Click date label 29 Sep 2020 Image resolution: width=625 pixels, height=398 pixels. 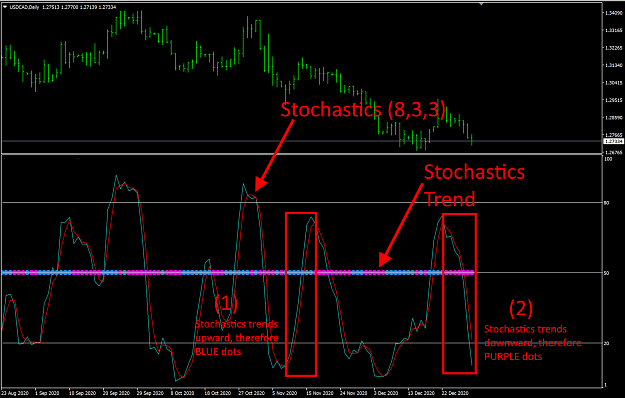(150, 393)
